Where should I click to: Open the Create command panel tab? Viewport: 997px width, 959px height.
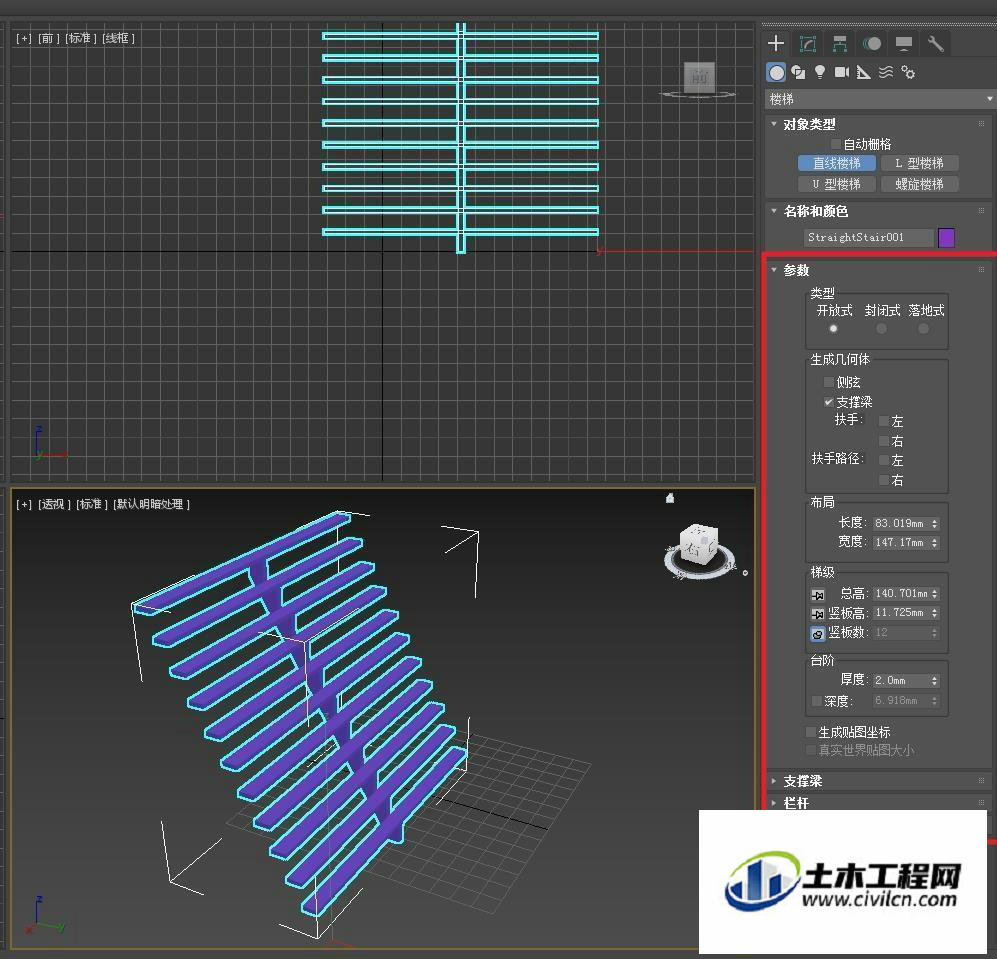pyautogui.click(x=776, y=43)
